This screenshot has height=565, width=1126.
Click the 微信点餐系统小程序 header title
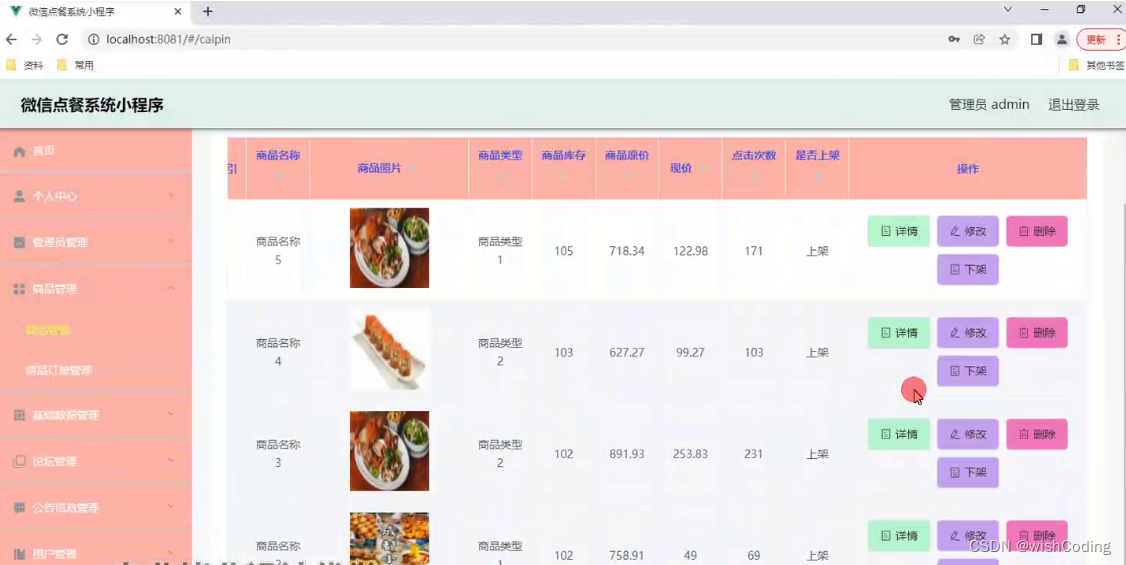pyautogui.click(x=92, y=105)
